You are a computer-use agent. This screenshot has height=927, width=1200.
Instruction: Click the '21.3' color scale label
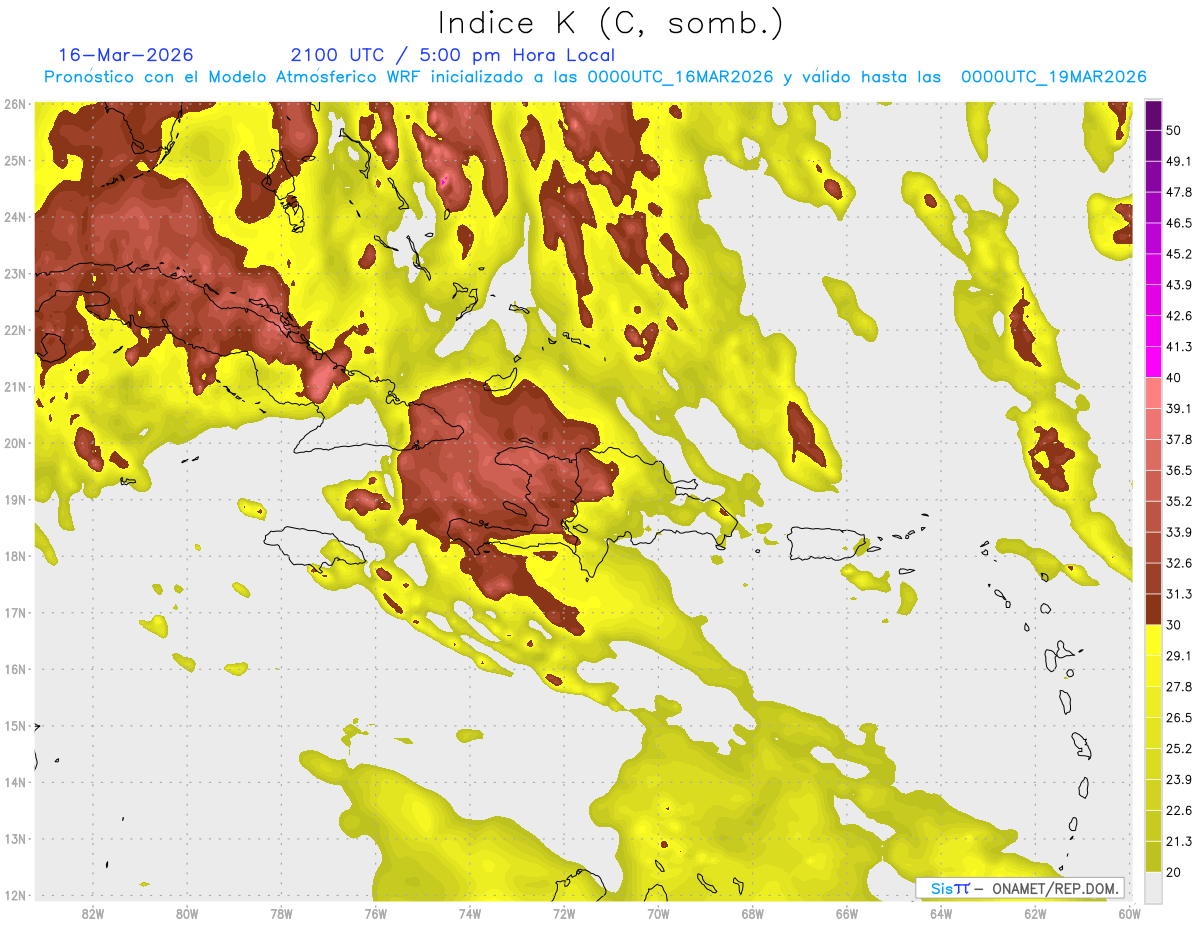tap(1179, 842)
